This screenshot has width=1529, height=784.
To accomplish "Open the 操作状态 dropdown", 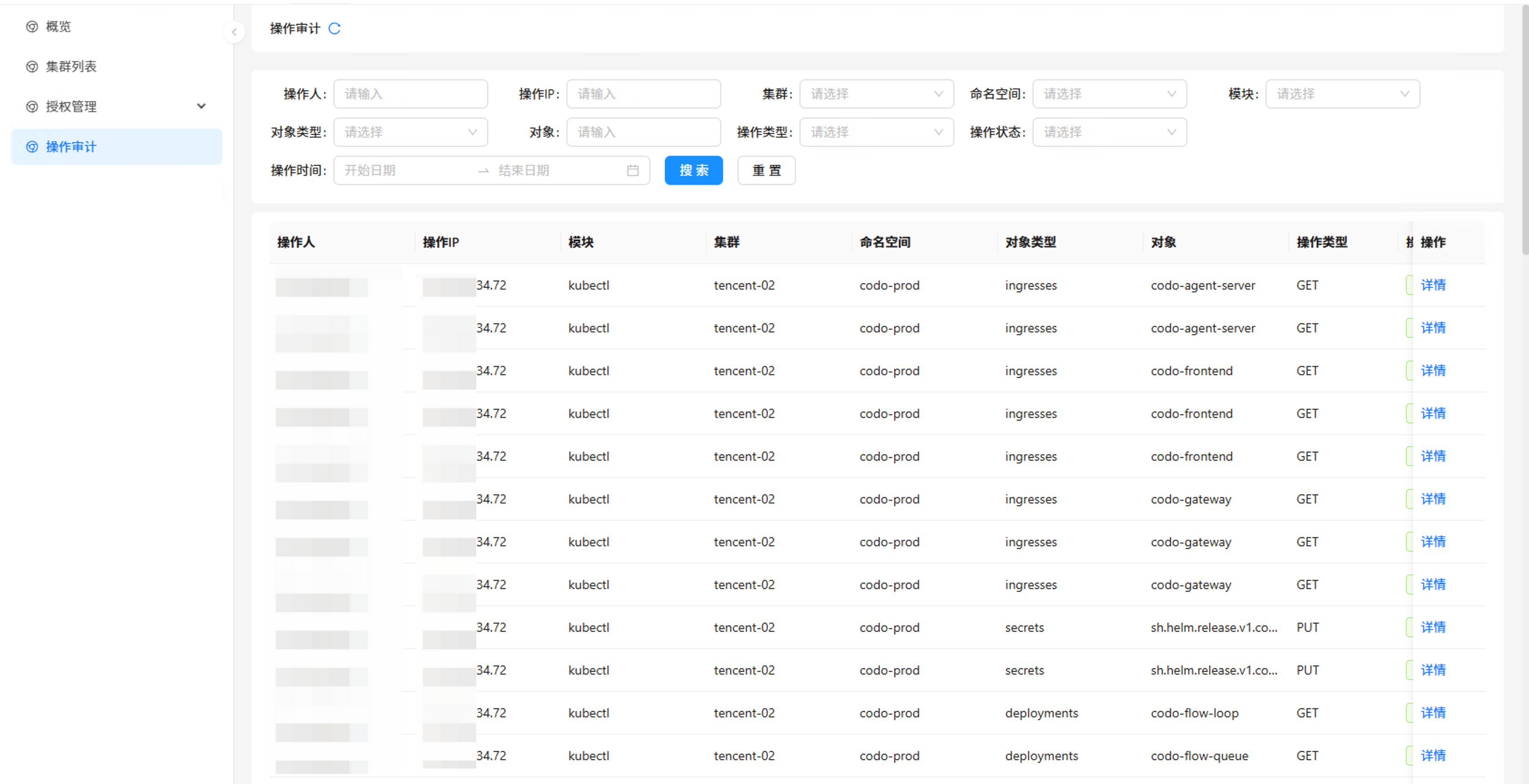I will point(1109,132).
